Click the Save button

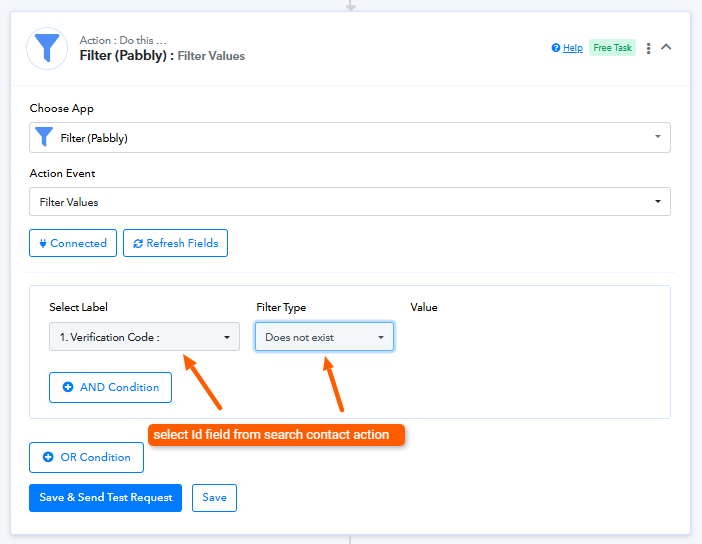coord(214,497)
